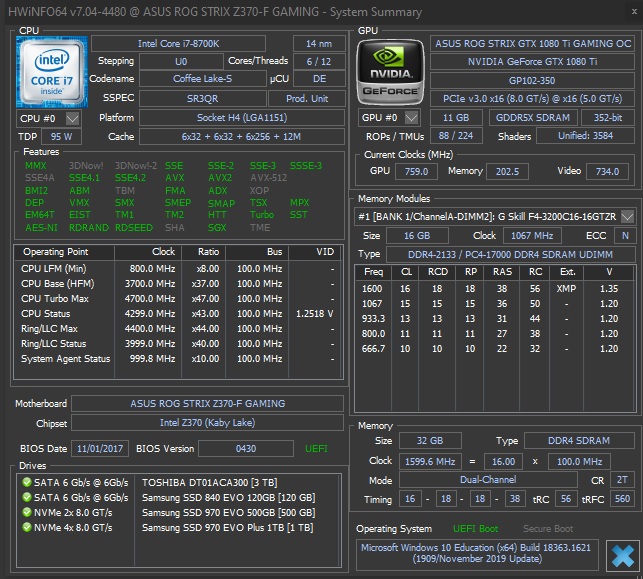Viewport: 643px width, 579px height.
Task: Click the TDP value 95 W
Action: click(62, 137)
